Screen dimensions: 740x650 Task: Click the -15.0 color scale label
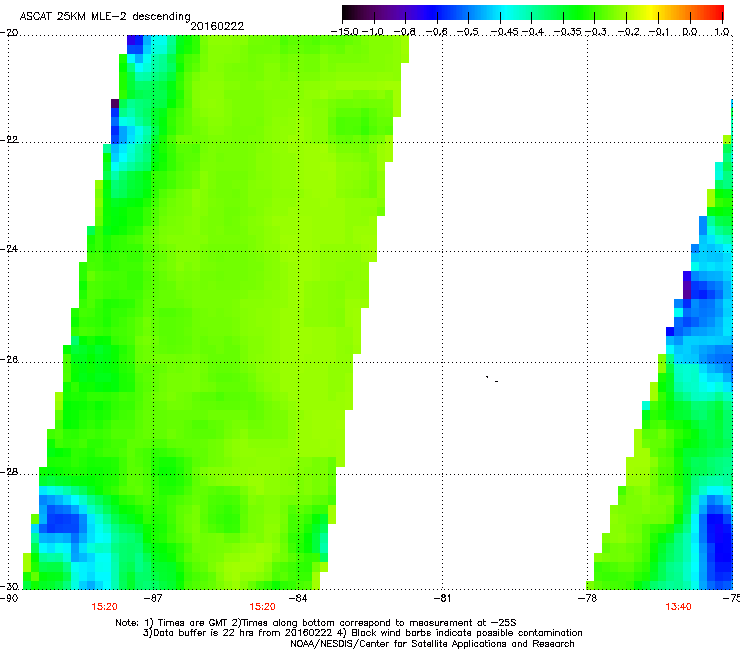click(x=345, y=32)
